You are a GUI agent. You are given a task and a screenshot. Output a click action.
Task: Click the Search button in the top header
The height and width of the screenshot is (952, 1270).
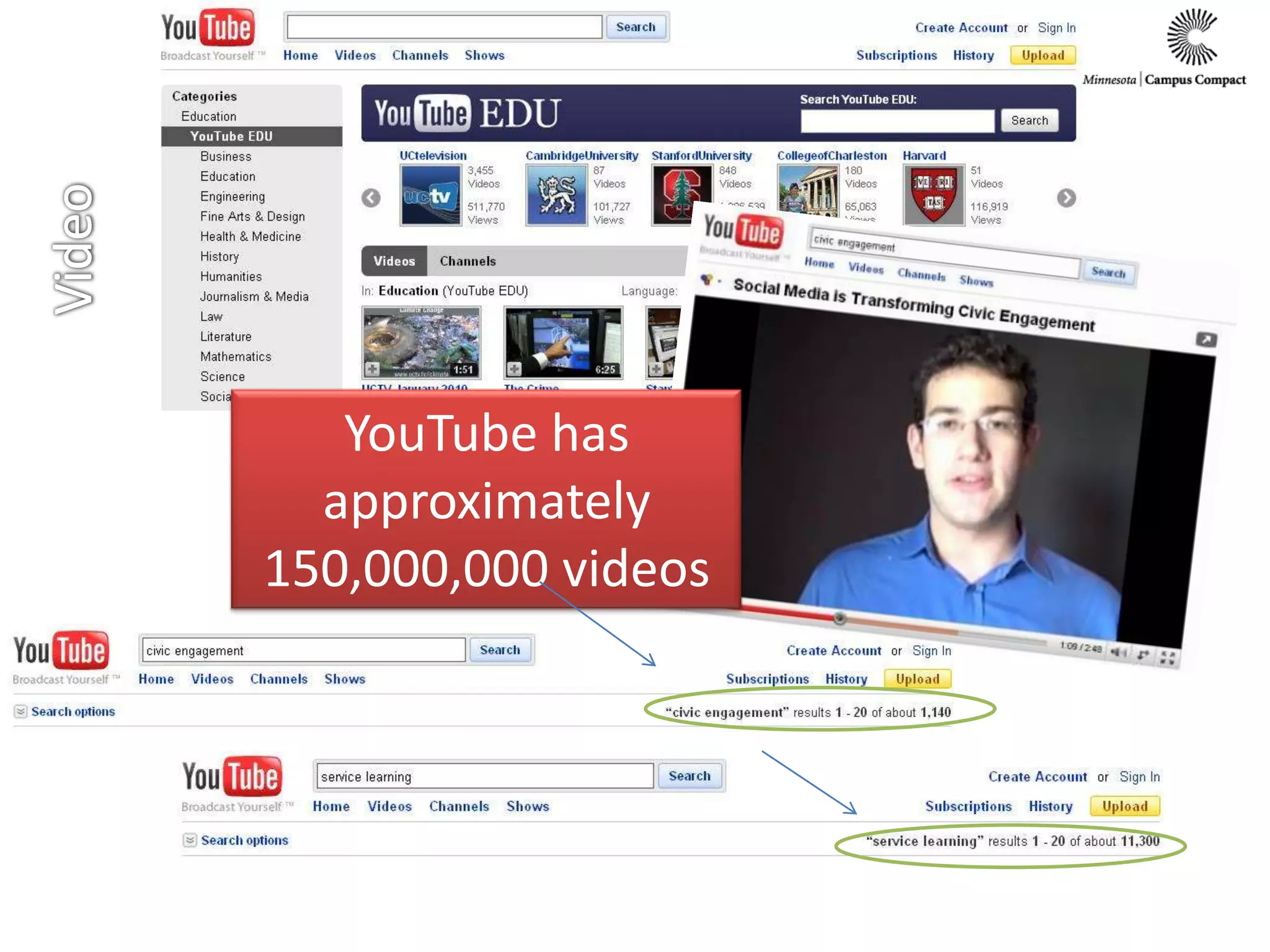(636, 27)
